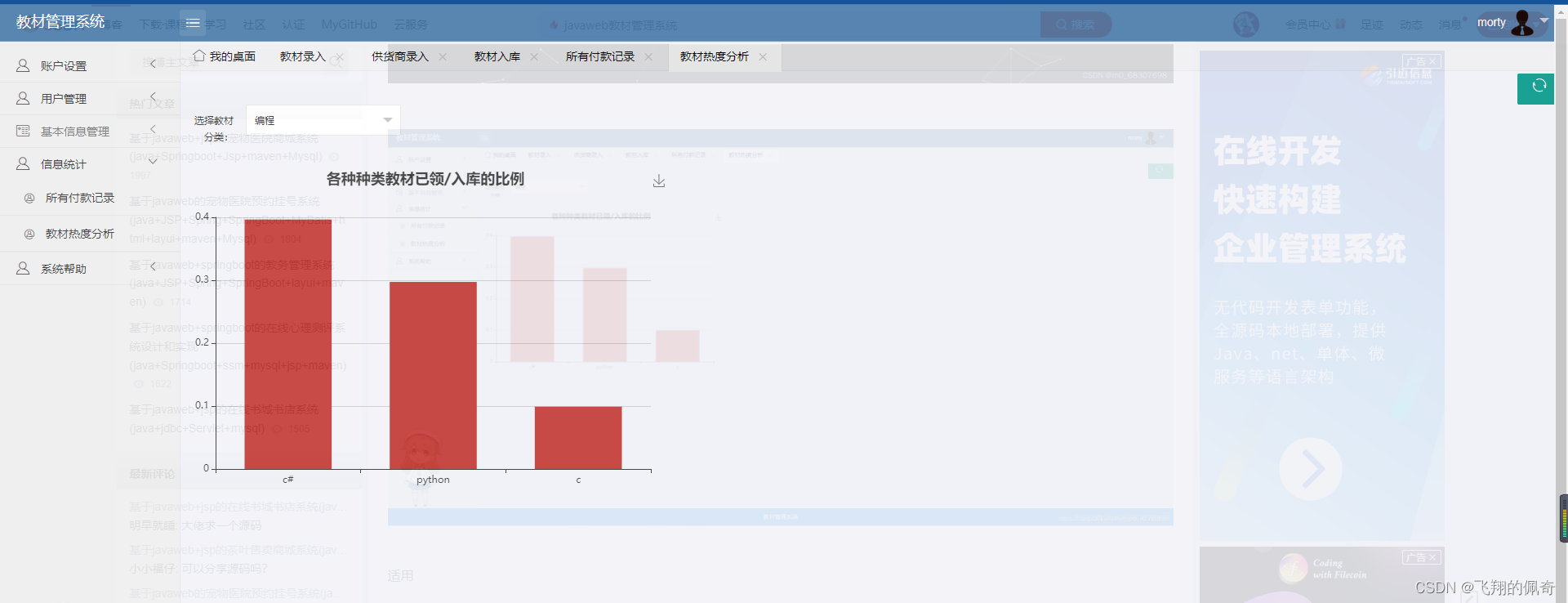Click the dropdown arrow of category select
This screenshot has height=603, width=1568.
[x=388, y=120]
